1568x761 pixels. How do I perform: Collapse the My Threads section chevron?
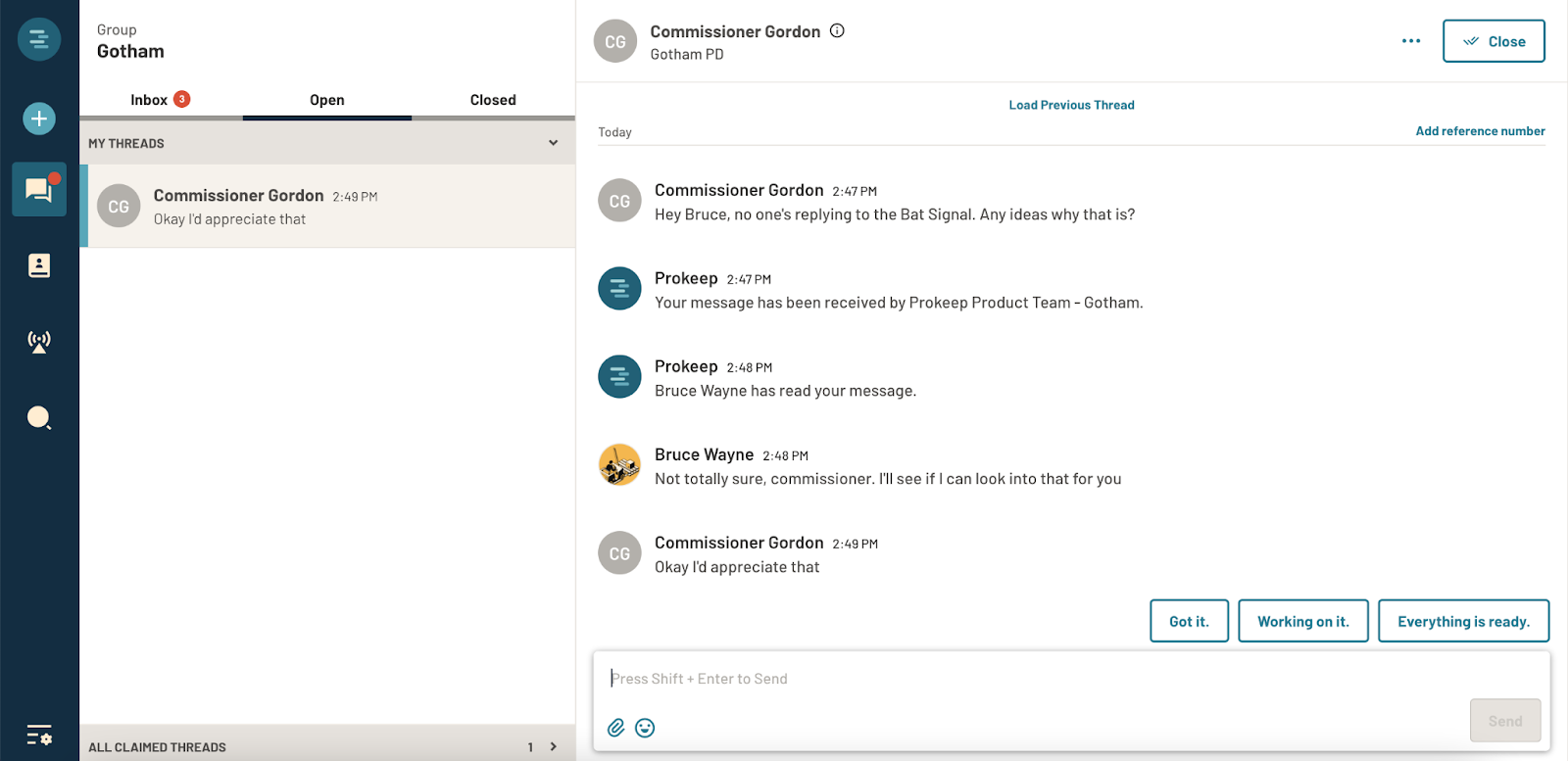tap(554, 143)
